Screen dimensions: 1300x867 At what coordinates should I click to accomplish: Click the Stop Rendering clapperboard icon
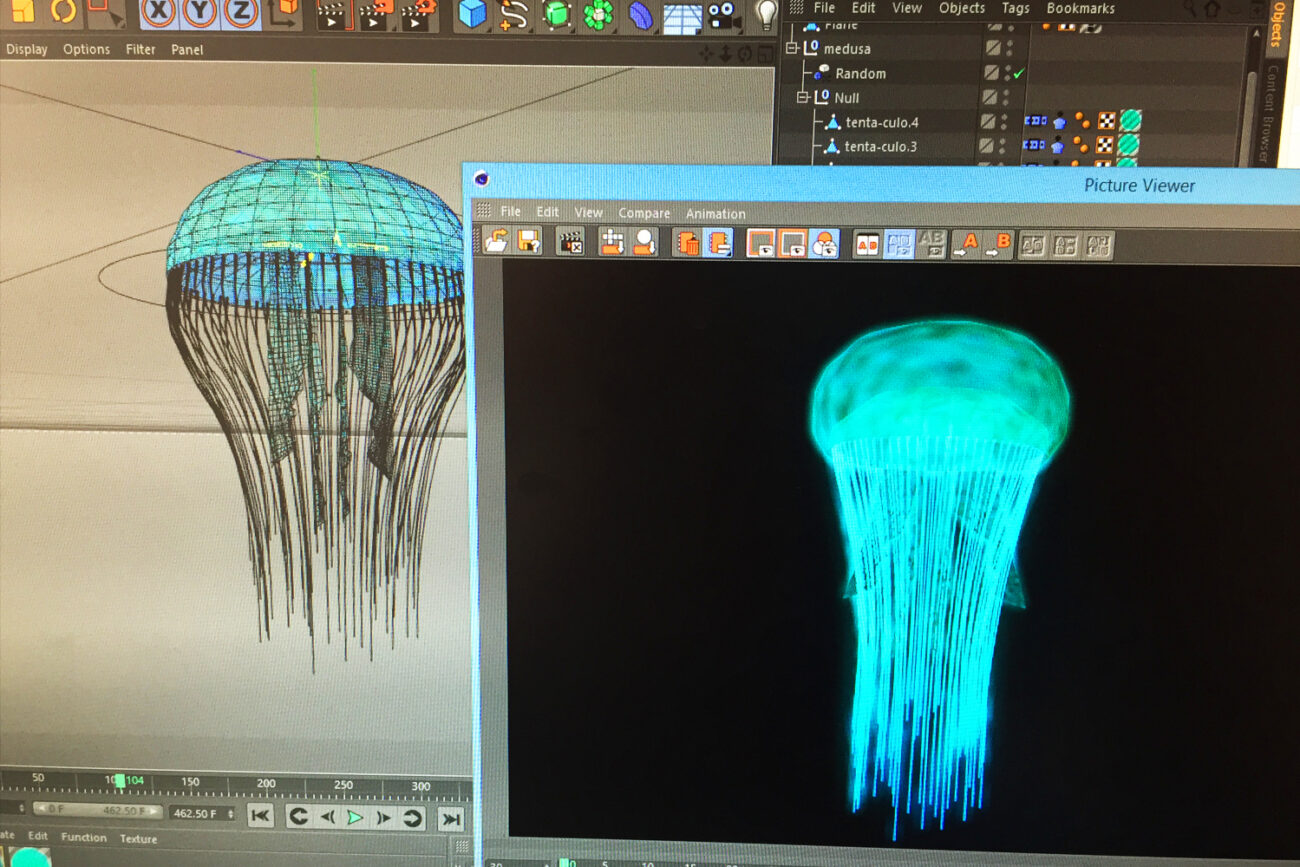pyautogui.click(x=571, y=242)
